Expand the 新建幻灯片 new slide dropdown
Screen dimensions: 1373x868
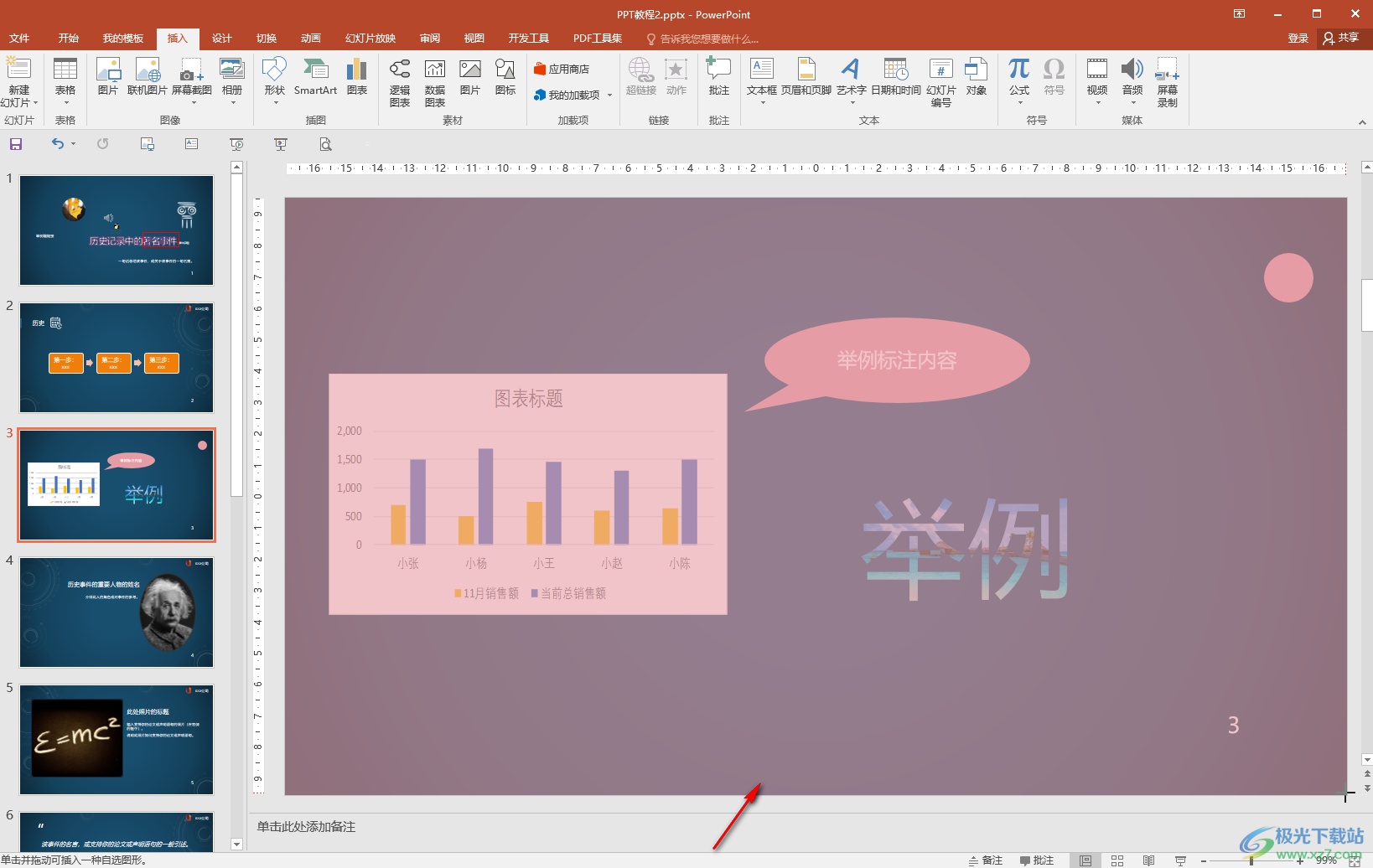(36, 103)
